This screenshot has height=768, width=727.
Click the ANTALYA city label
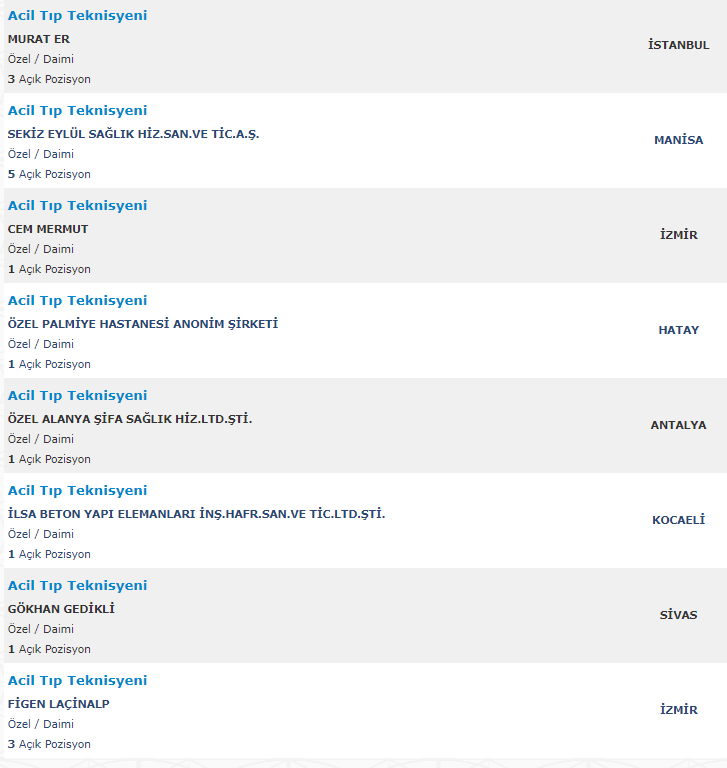pyautogui.click(x=678, y=425)
